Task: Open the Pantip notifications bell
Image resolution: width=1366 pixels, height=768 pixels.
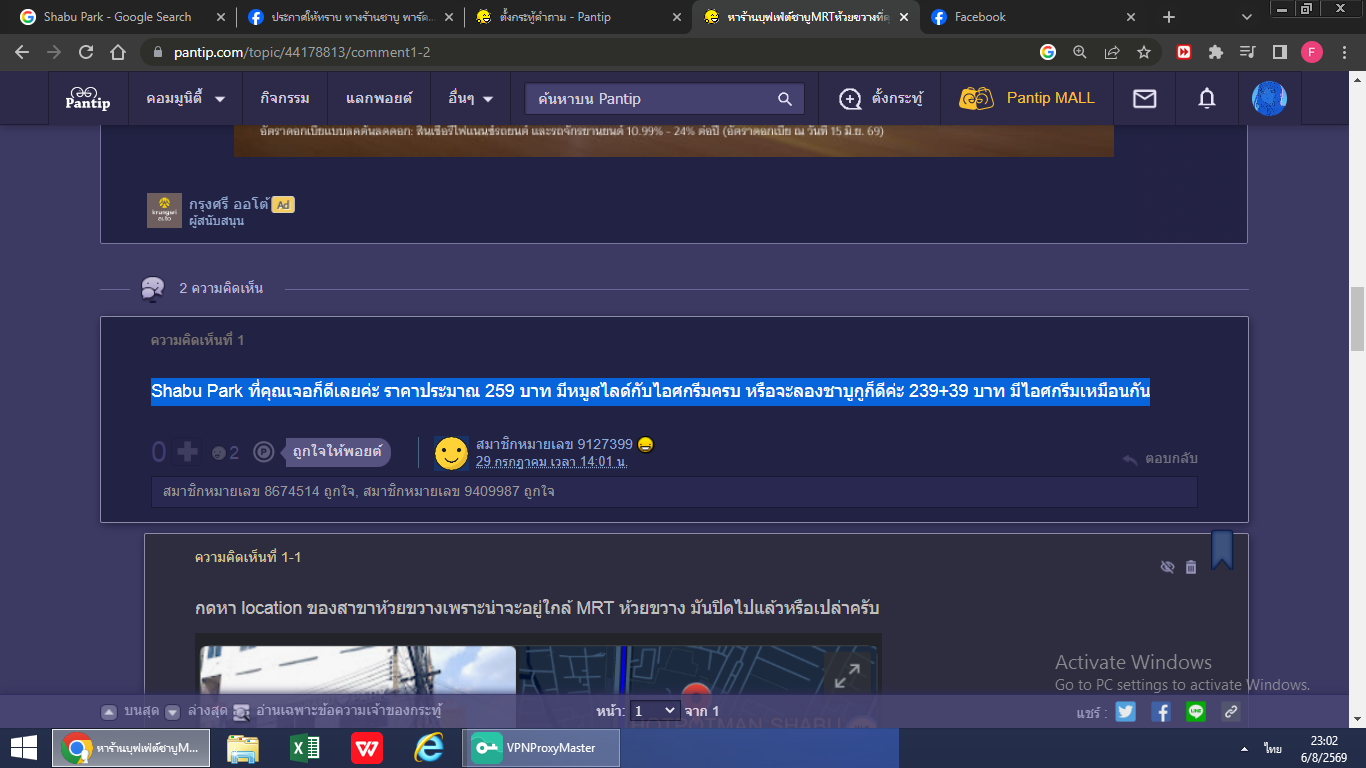Action: point(1207,98)
